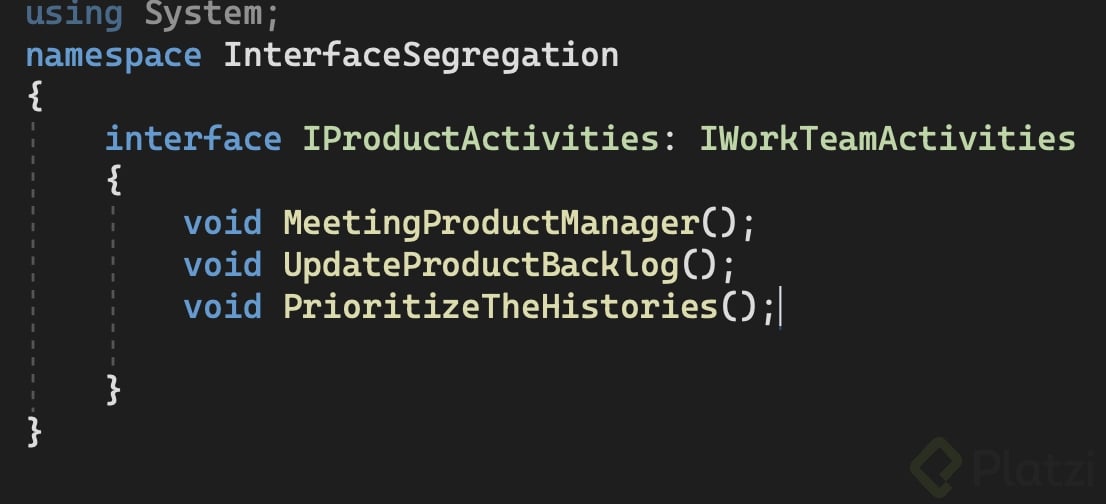The image size is (1106, 504).
Task: Click the InterfaceSegregation namespace name
Action: [421, 53]
